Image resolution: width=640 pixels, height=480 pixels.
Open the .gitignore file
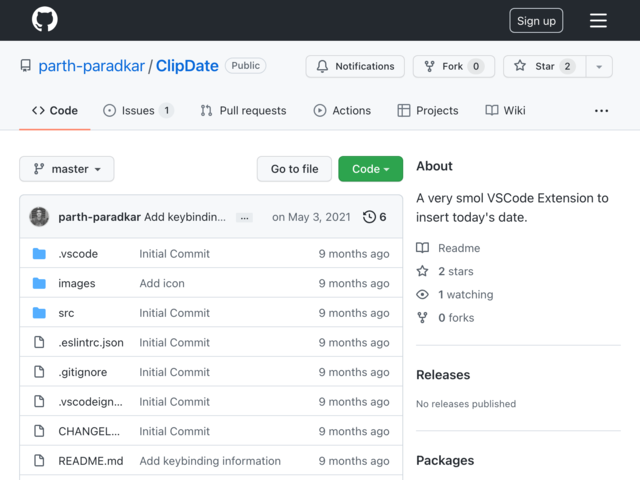[82, 372]
